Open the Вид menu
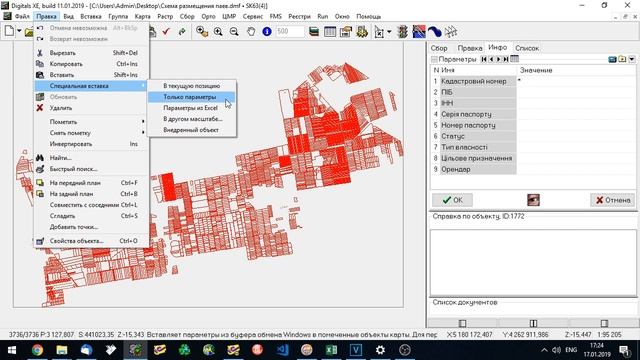This screenshot has width=640, height=360. pyautogui.click(x=69, y=16)
